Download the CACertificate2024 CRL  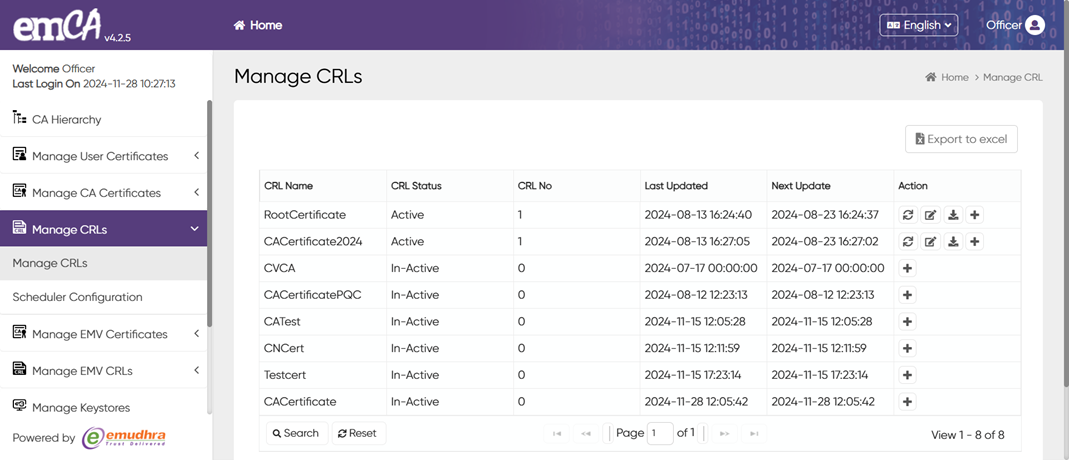[953, 242]
